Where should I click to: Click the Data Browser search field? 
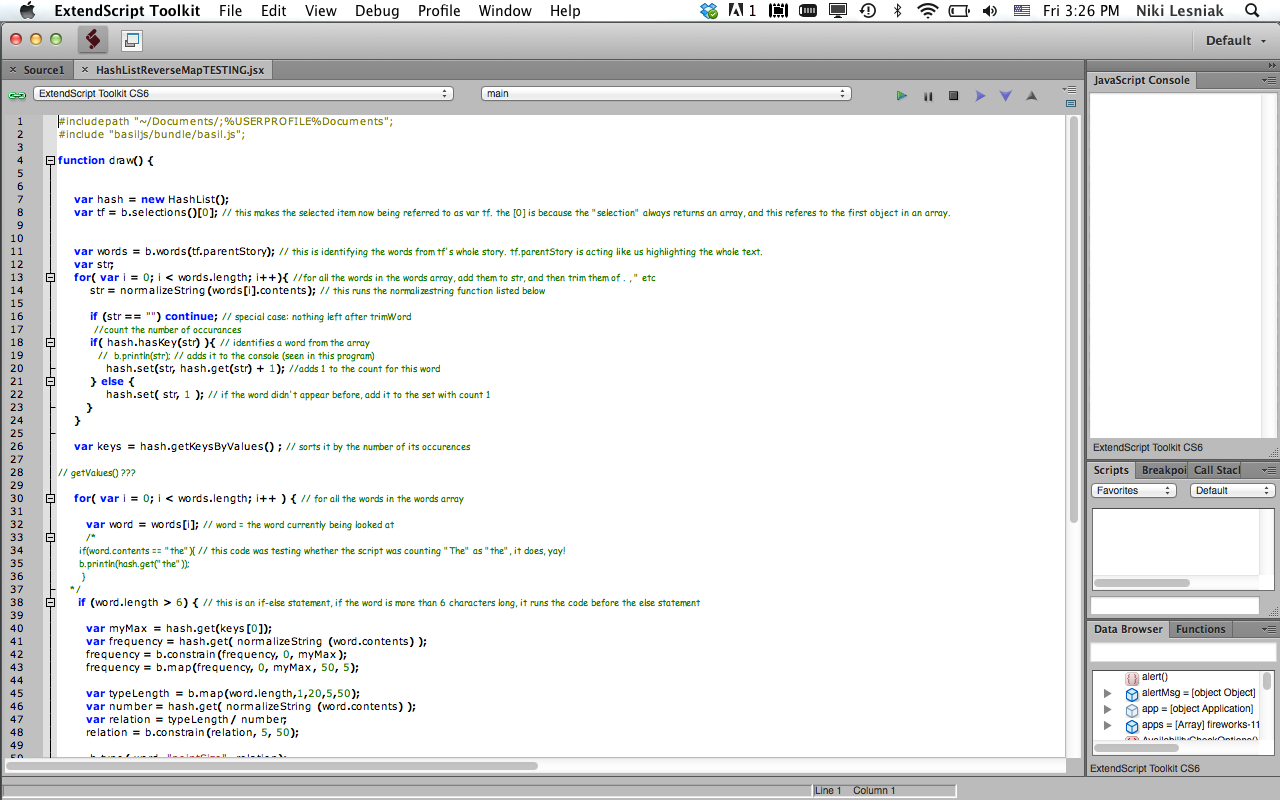click(x=1183, y=652)
